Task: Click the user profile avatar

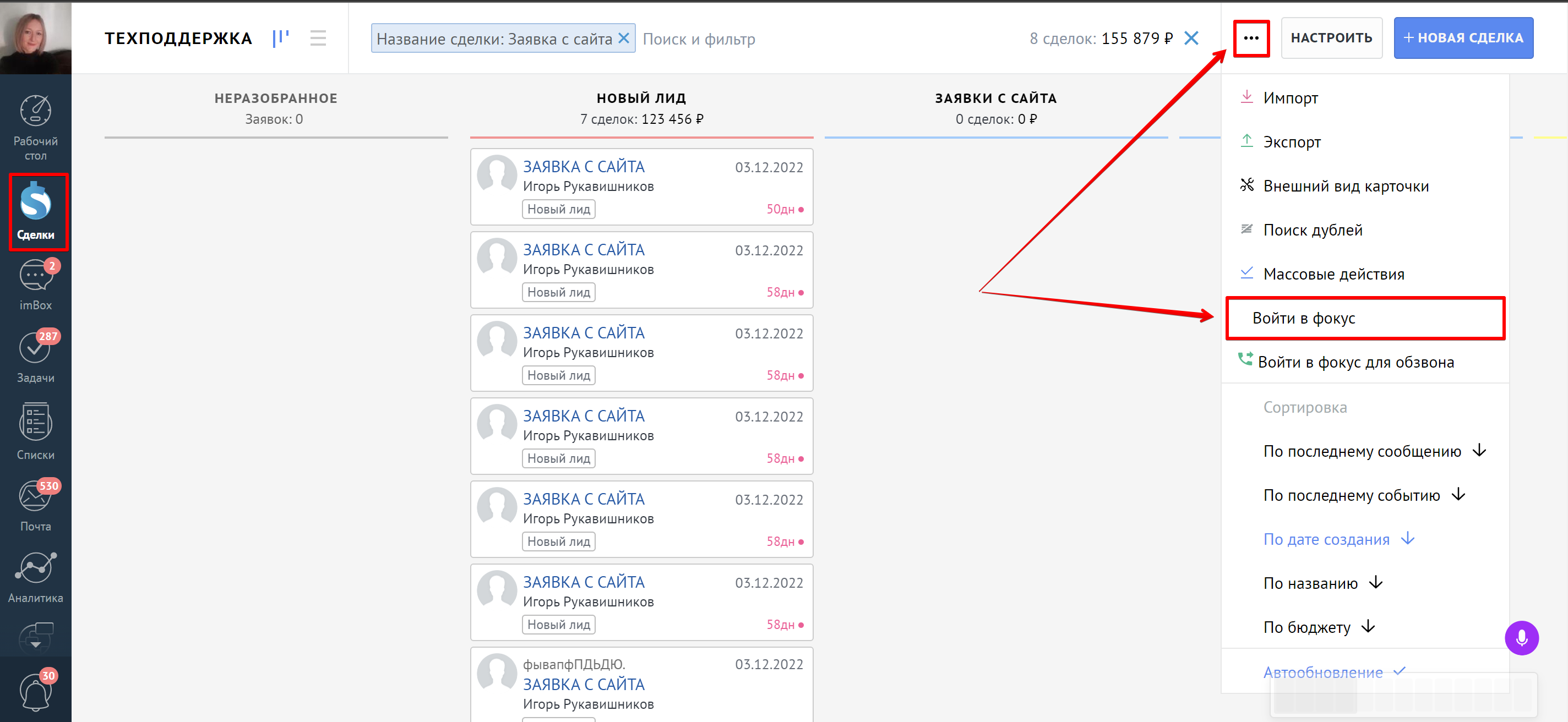Action: tap(35, 38)
